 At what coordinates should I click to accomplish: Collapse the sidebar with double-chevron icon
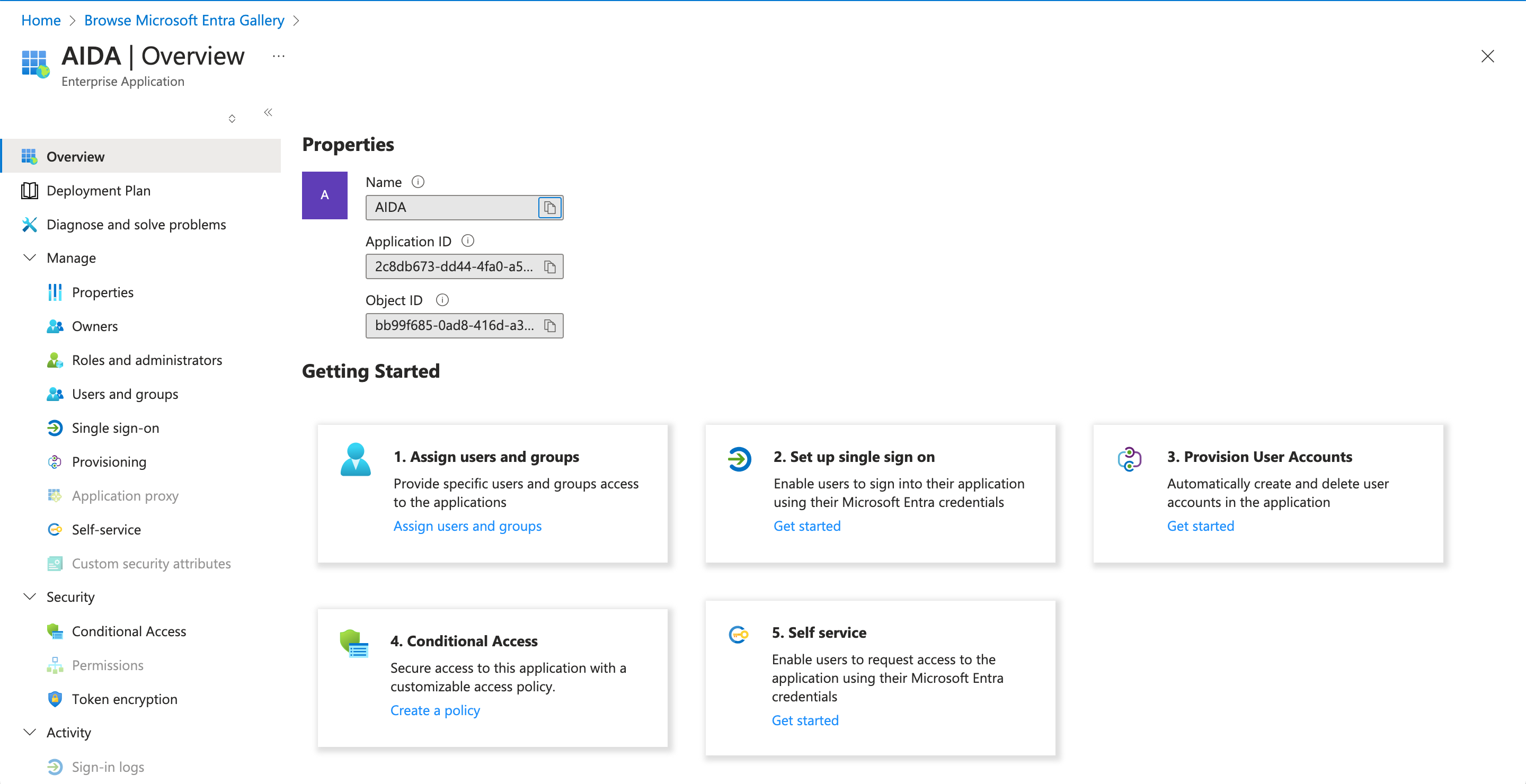[x=268, y=112]
